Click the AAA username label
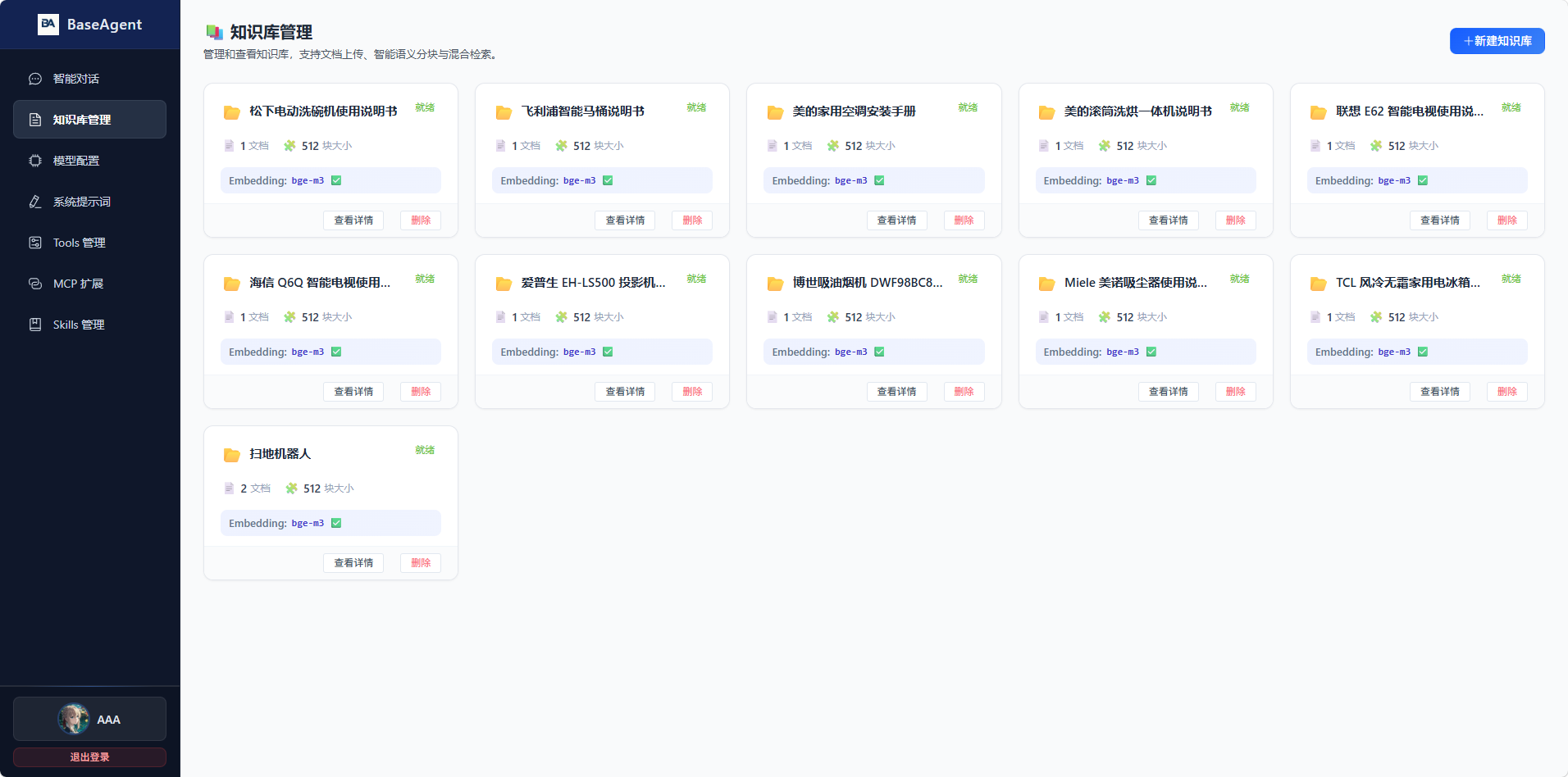This screenshot has width=1568, height=777. (108, 720)
